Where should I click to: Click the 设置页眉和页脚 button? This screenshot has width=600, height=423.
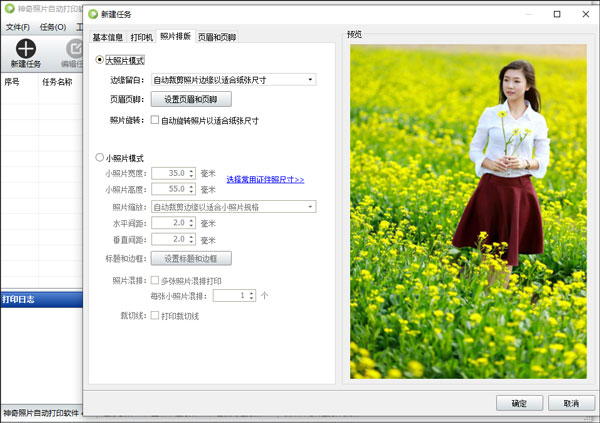pos(191,99)
